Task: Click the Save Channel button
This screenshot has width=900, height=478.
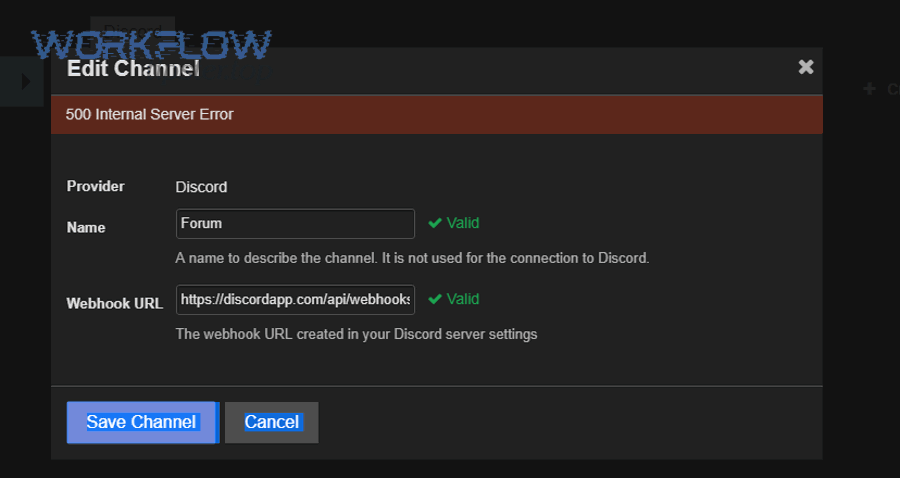Action: click(x=141, y=422)
